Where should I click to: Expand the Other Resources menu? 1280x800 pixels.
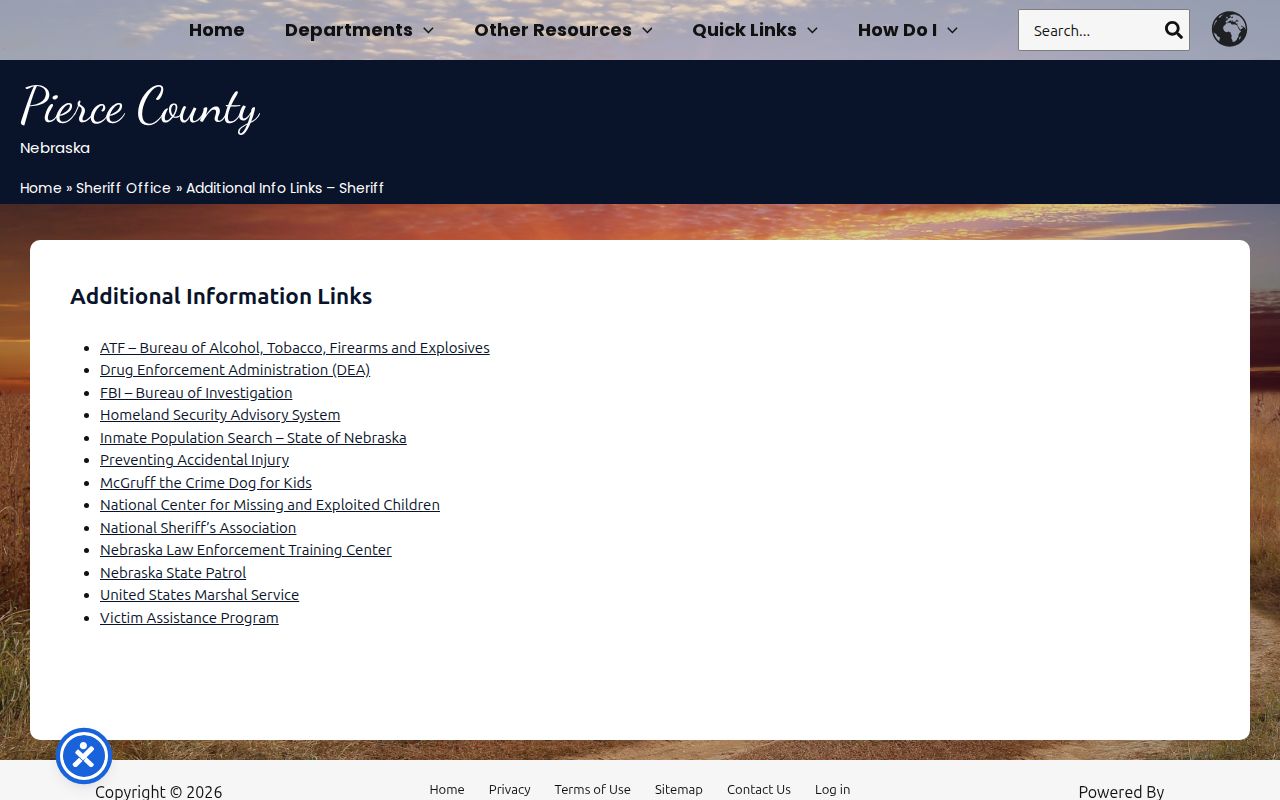click(x=563, y=30)
